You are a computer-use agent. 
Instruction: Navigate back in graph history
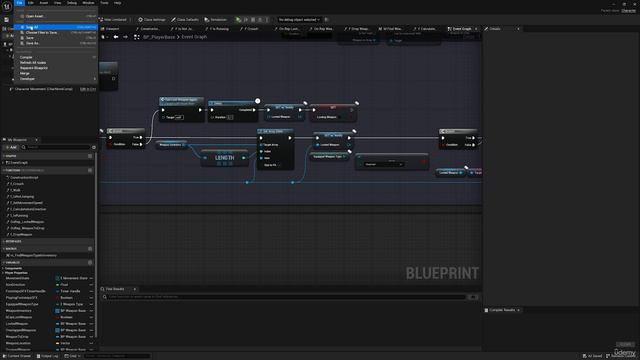click(116, 37)
